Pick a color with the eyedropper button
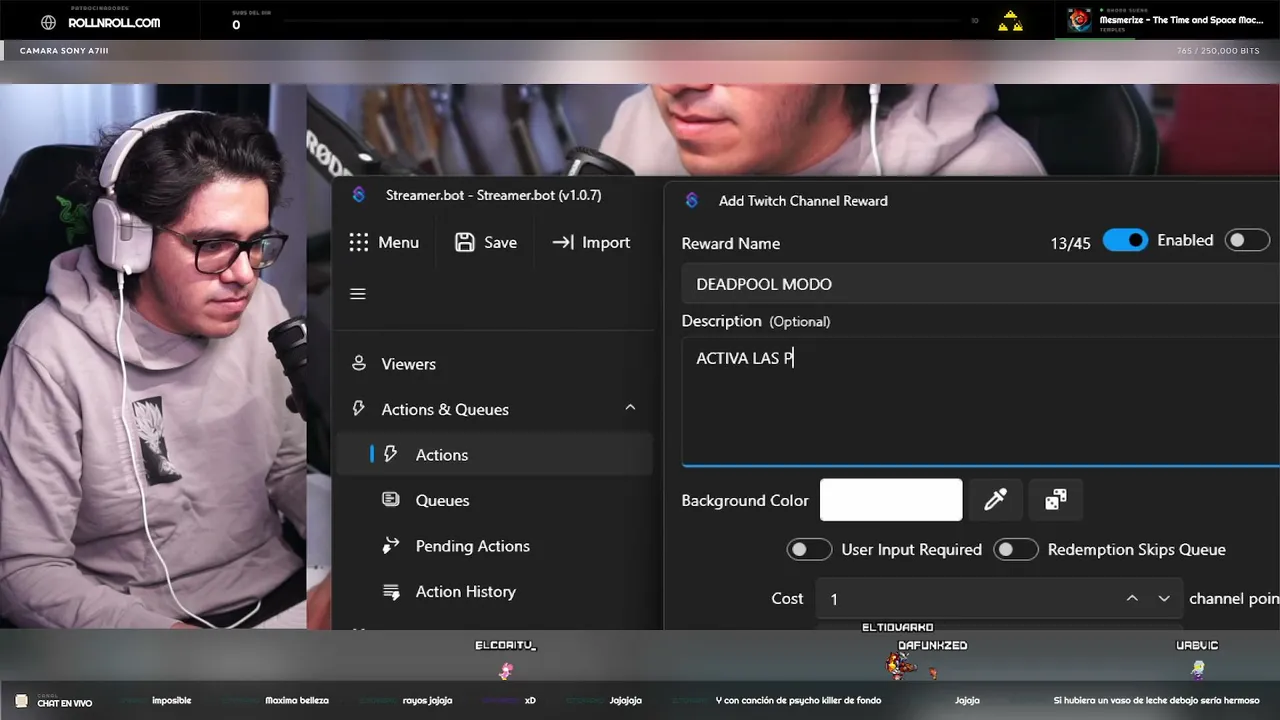 (x=995, y=500)
